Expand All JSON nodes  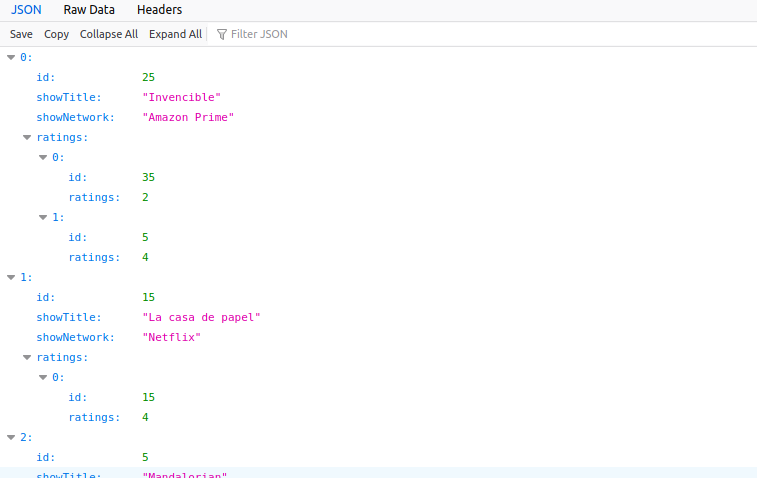(x=175, y=34)
